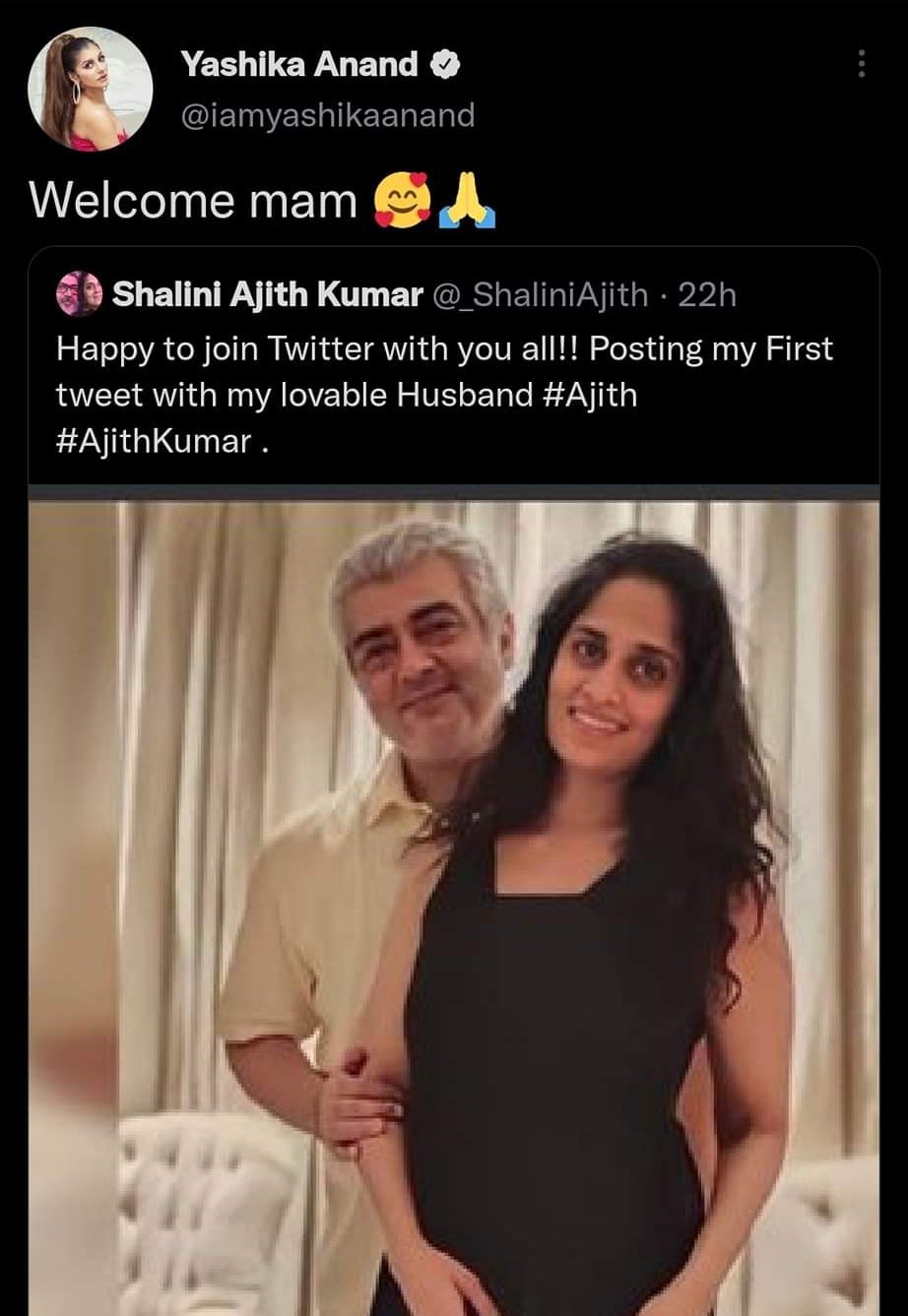Image resolution: width=908 pixels, height=1316 pixels.
Task: Open the Yashika Anand display name
Action: 298,66
